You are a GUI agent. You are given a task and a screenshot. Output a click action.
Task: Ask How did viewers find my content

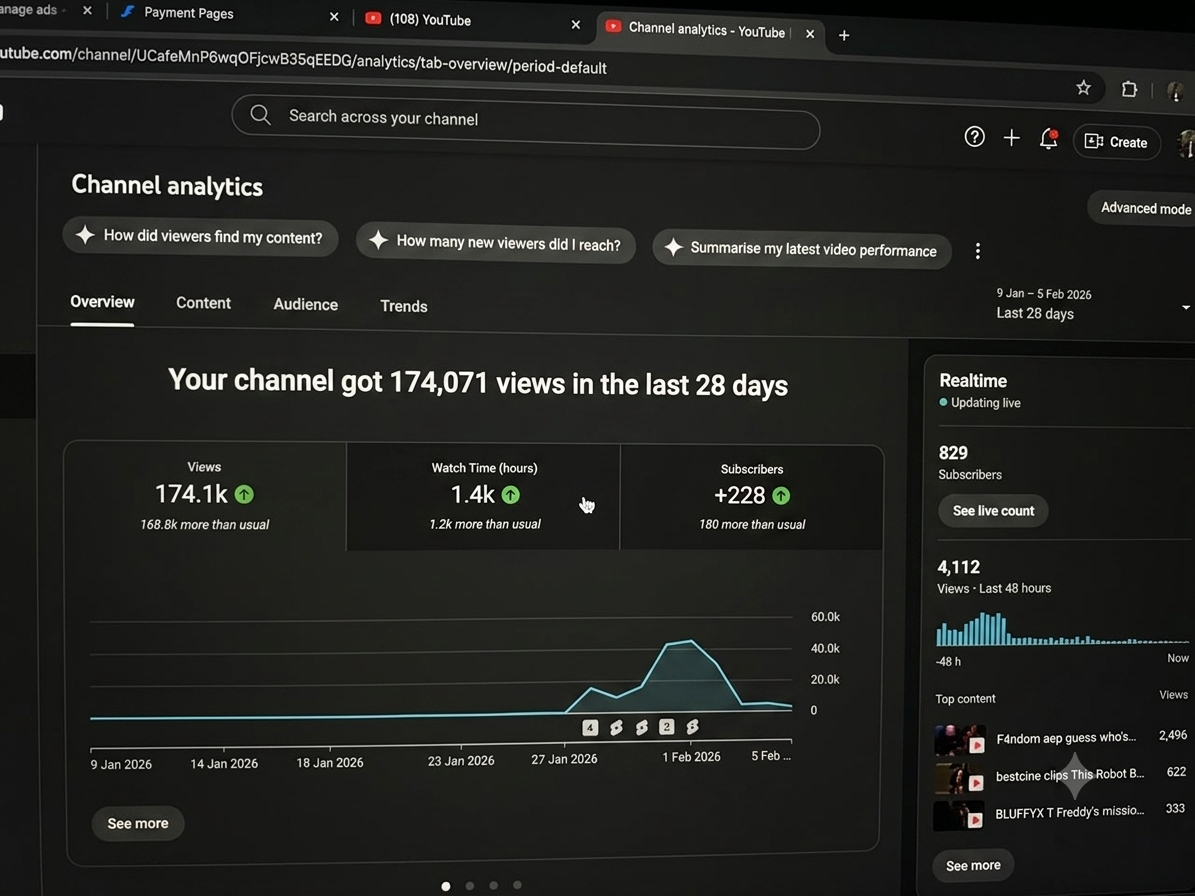click(x=200, y=236)
